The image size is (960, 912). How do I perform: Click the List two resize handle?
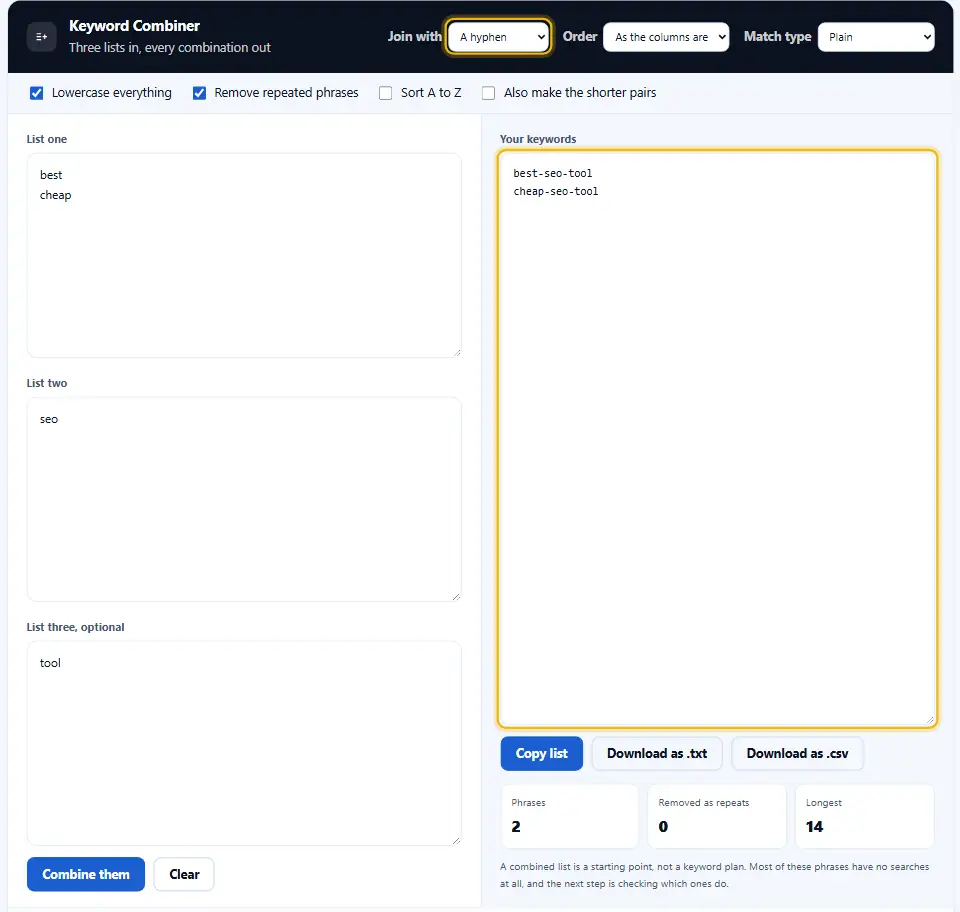457,597
